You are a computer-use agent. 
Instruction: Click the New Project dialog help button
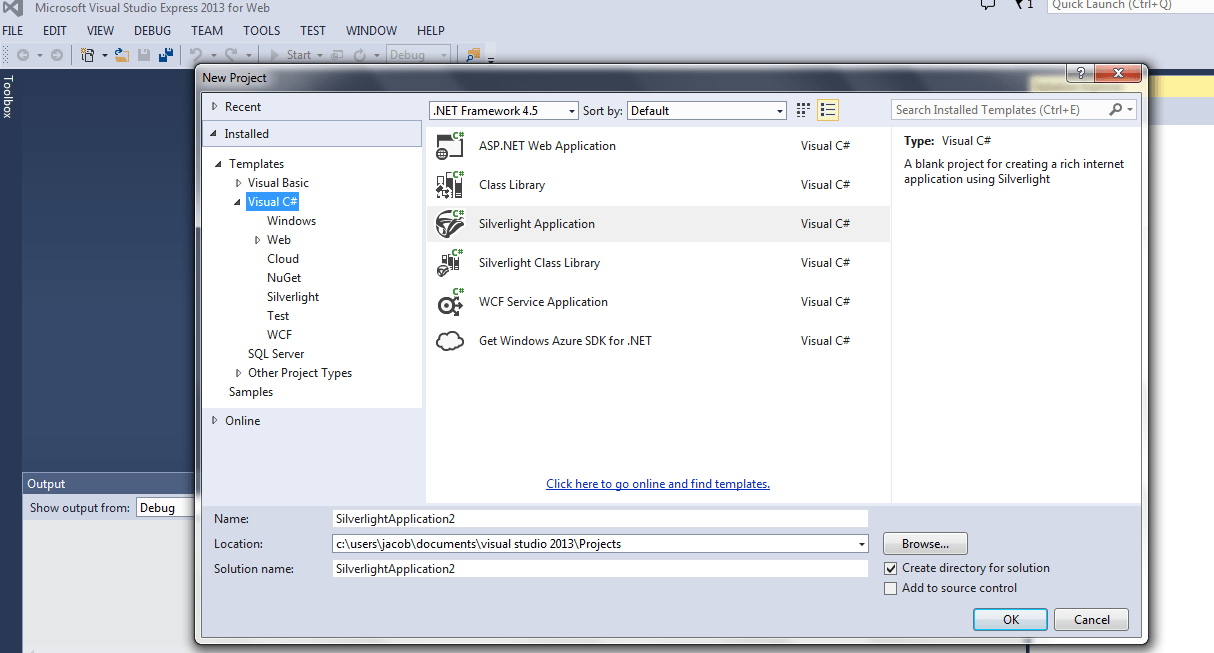(x=1079, y=73)
